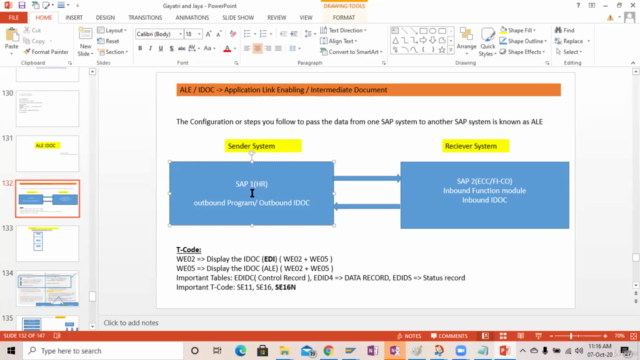Screen dimensions: 640x360
Task: Toggle Justify paragraph alignment
Action: click(x=278, y=49)
